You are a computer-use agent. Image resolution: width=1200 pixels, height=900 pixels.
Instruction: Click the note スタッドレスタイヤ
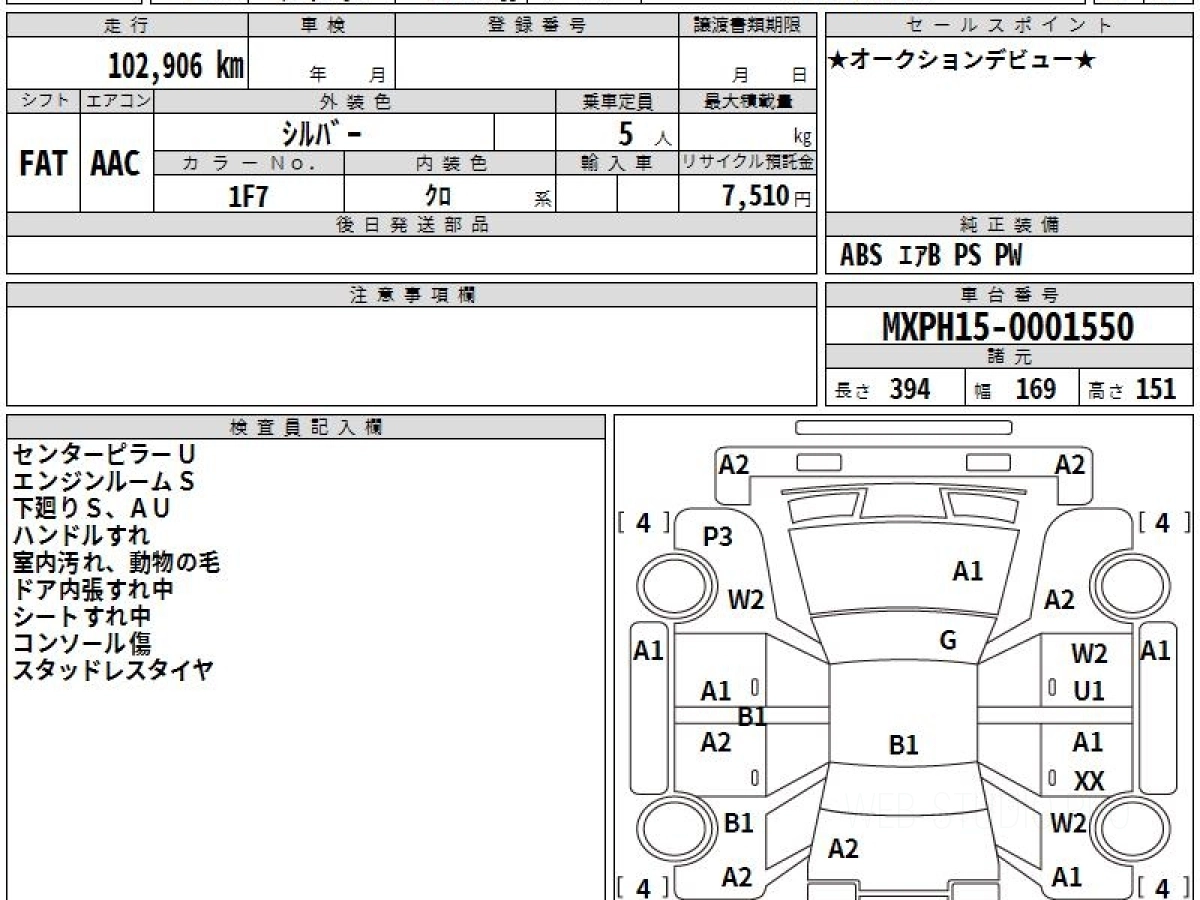point(113,671)
